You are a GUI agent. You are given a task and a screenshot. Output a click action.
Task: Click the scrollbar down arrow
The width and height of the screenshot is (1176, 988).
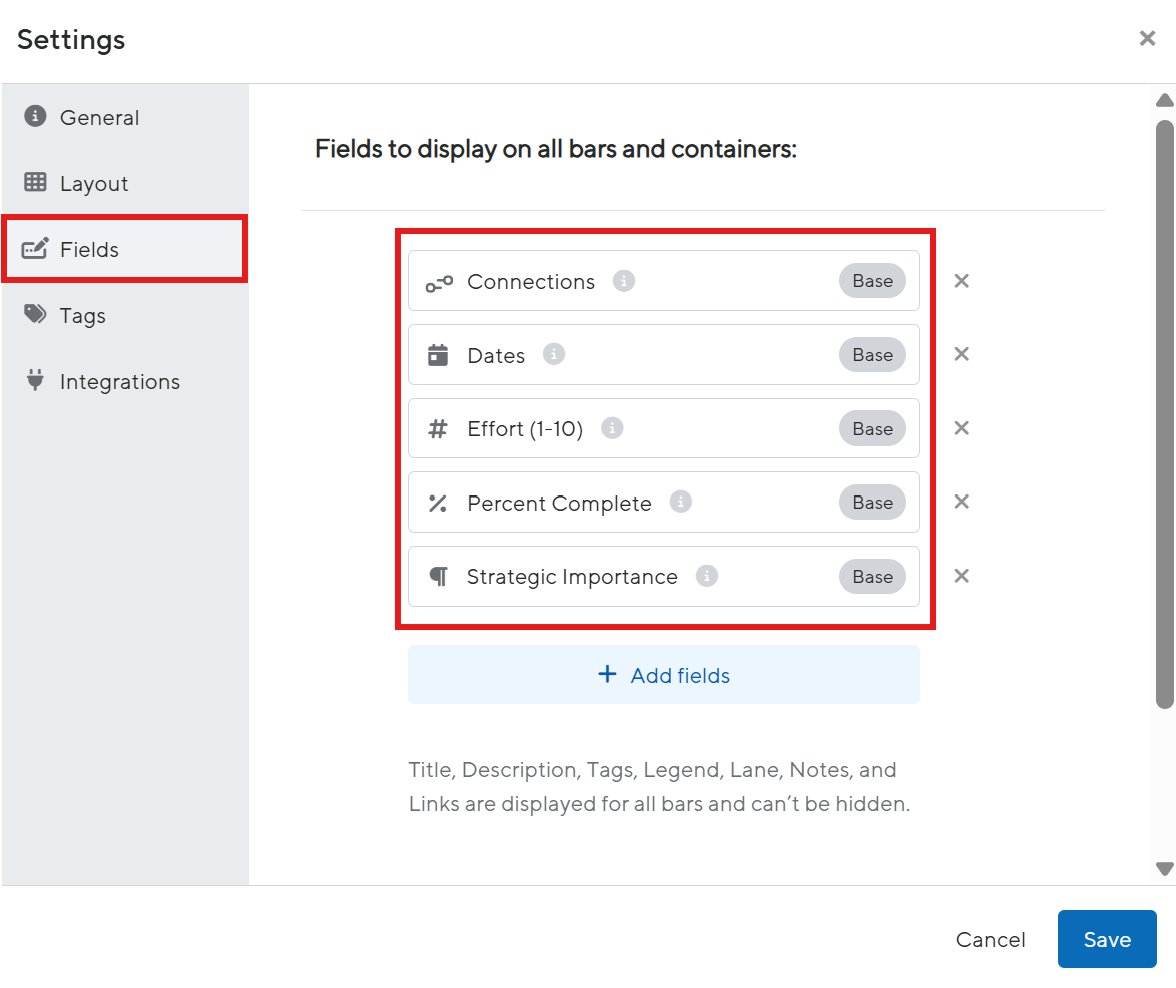pyautogui.click(x=1164, y=868)
